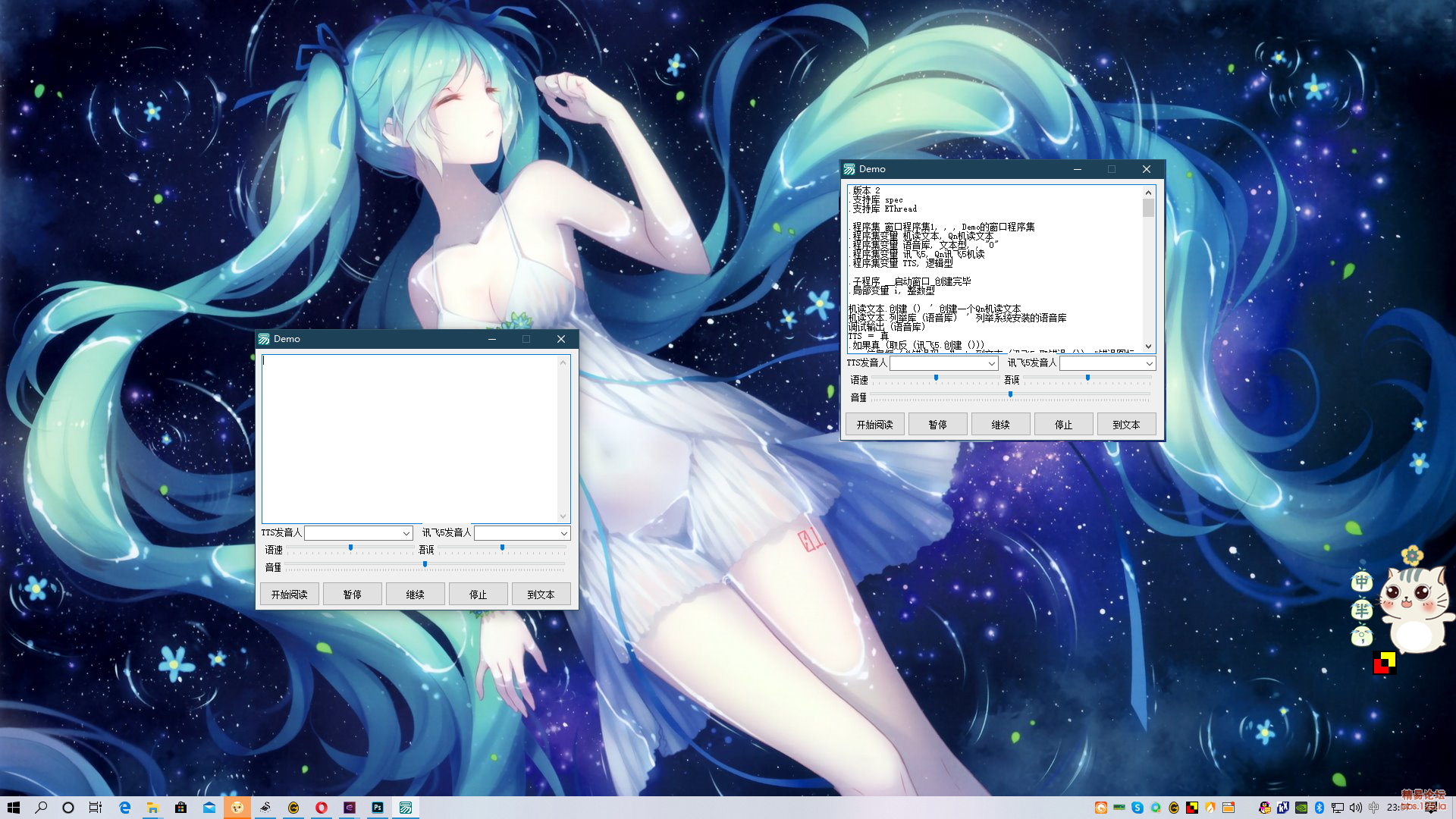Switch to the orange highlighted doge-face app on taskbar

237,808
